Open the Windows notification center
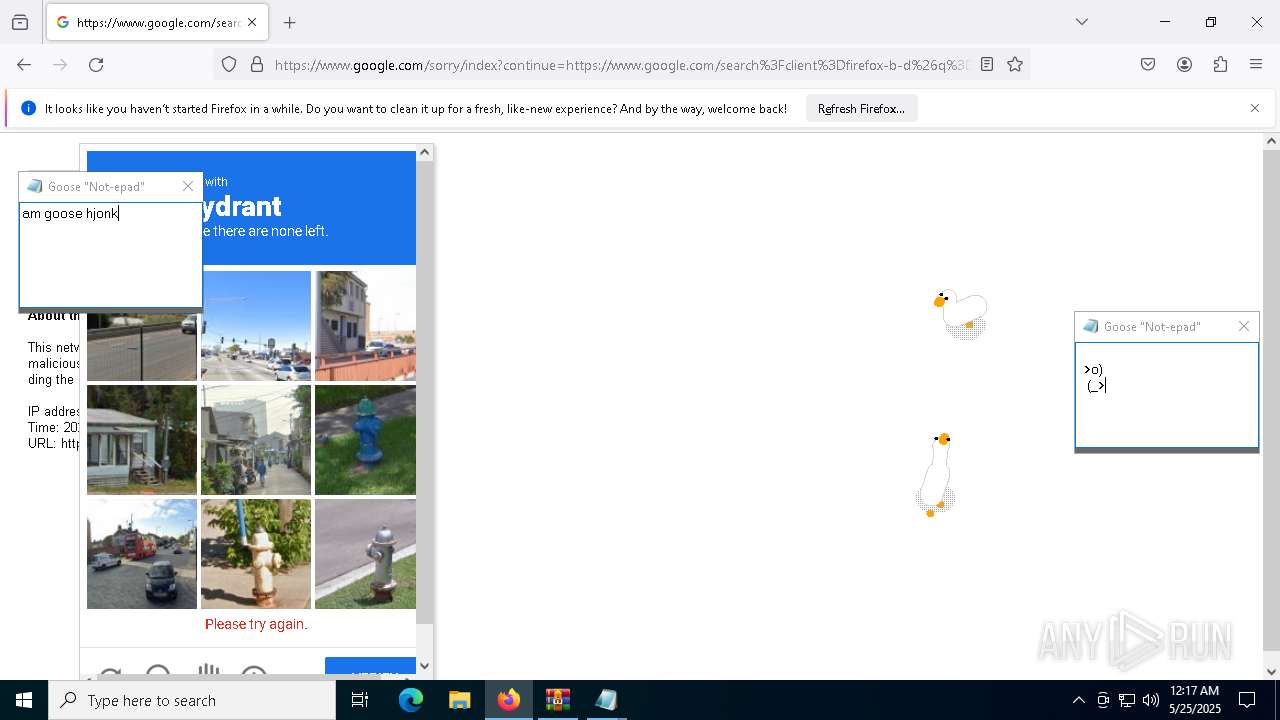 click(x=1248, y=700)
